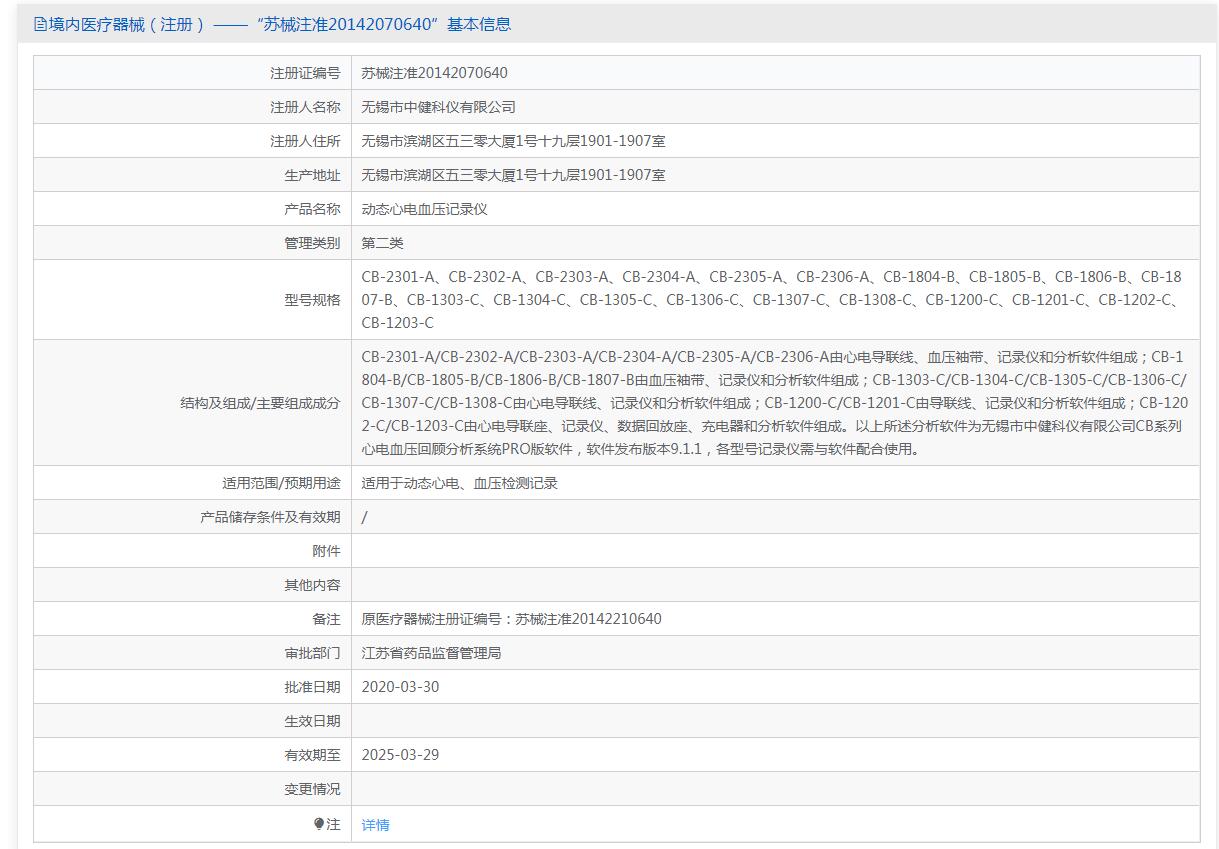
Task: Click the lightbulb icon beside 注
Action: (319, 824)
